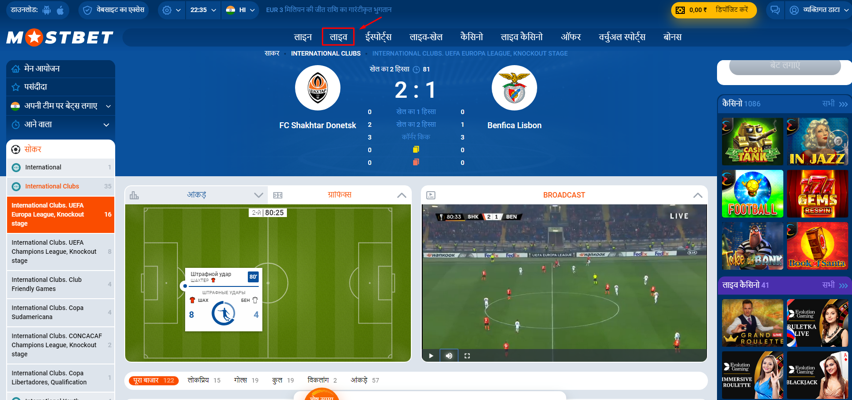Screen dimensions: 852x400
Task: Click the Shakhtar Donetsk club crest
Action: pyautogui.click(x=317, y=88)
